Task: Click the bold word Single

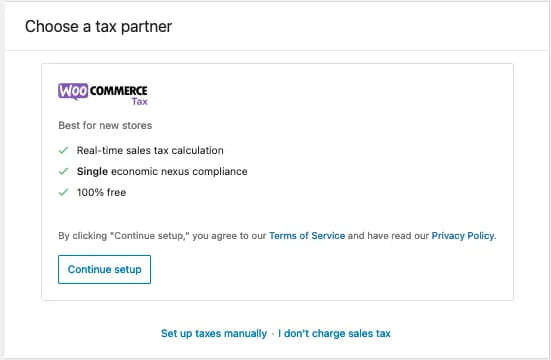Action: [x=92, y=172]
